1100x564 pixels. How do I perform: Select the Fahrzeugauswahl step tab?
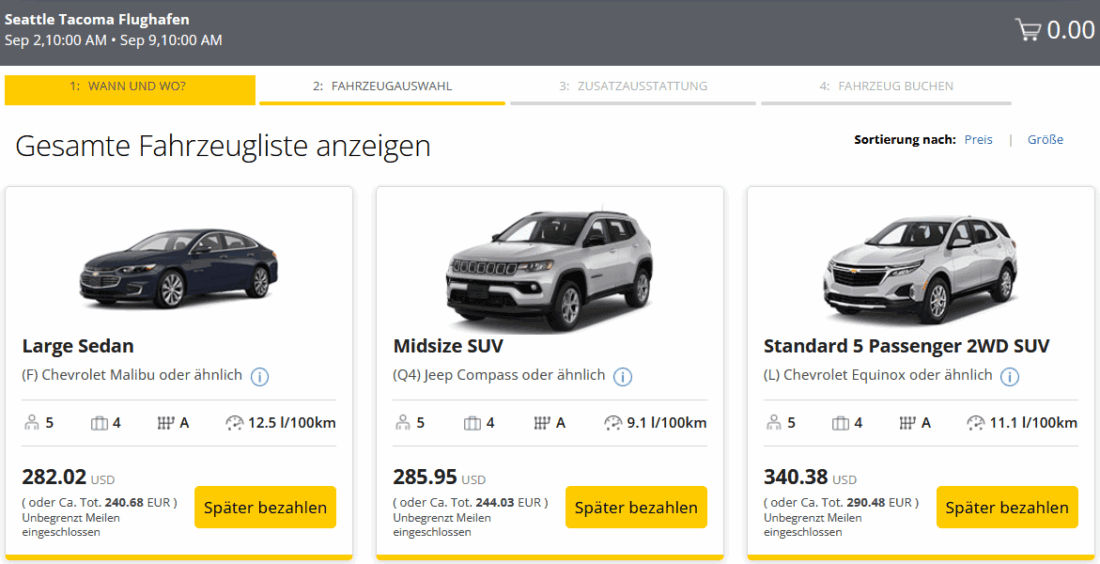[x=382, y=87]
